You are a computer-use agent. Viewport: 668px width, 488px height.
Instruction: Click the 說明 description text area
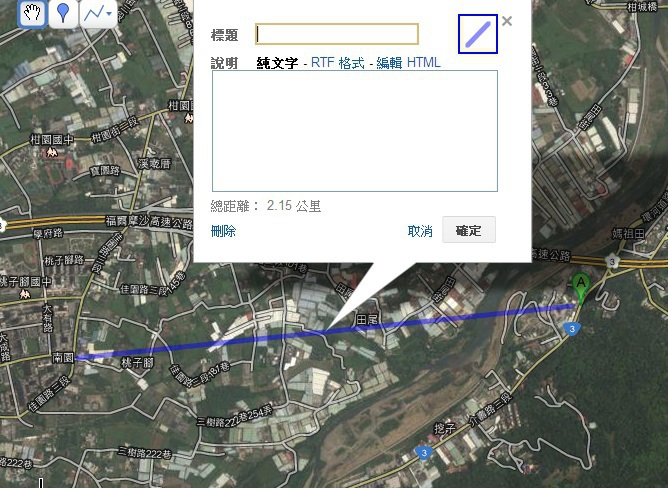(355, 131)
